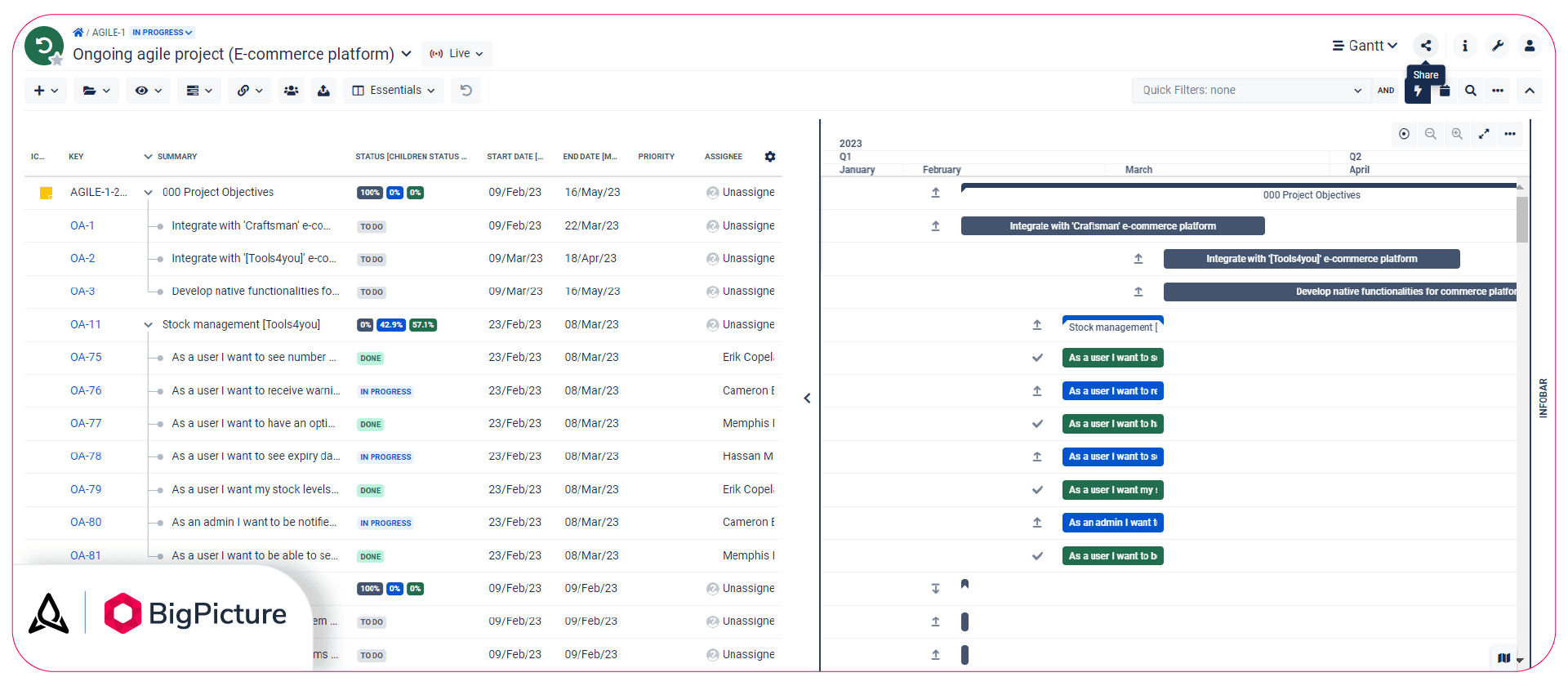
Task: Open the Gantt module menu
Action: tap(1365, 46)
